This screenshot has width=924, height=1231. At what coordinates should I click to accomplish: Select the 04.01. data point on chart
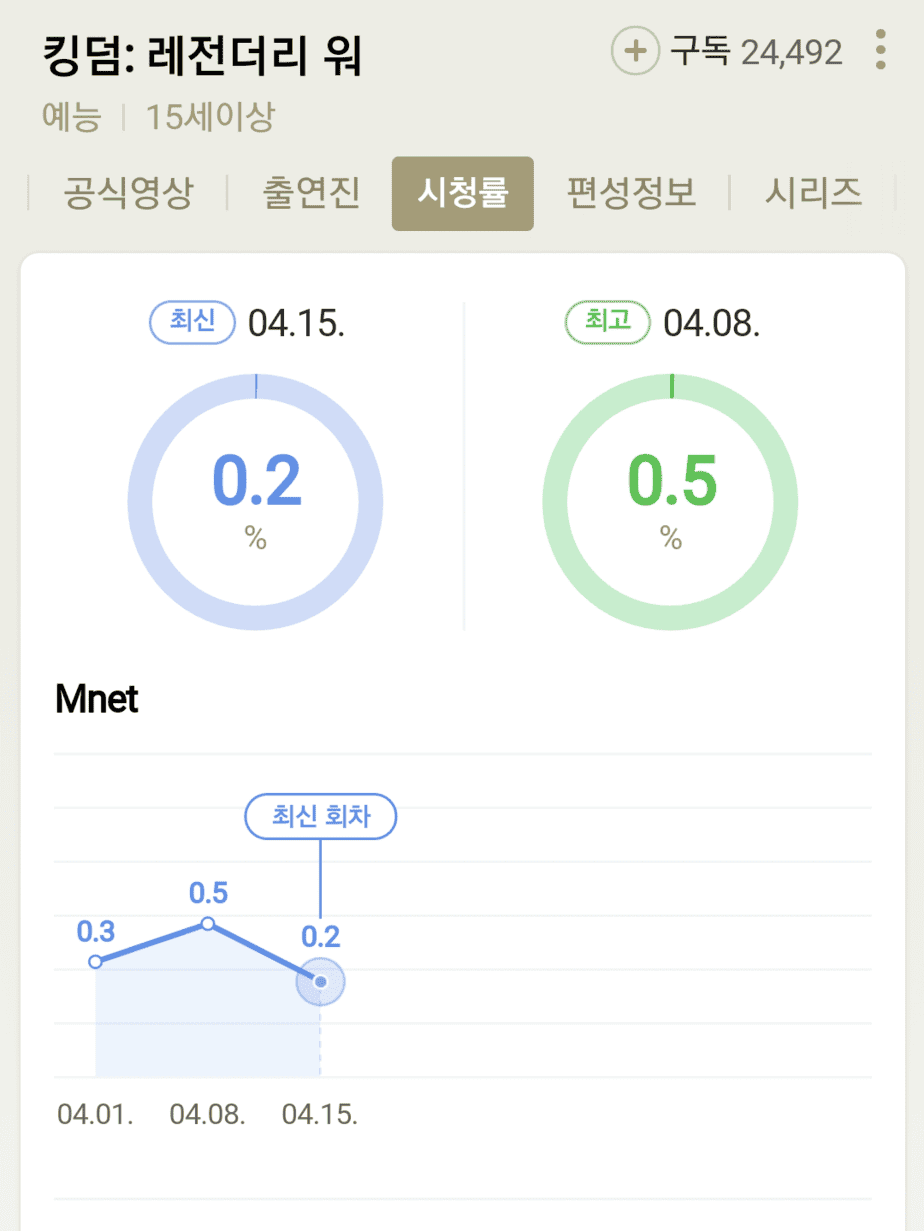[x=96, y=961]
